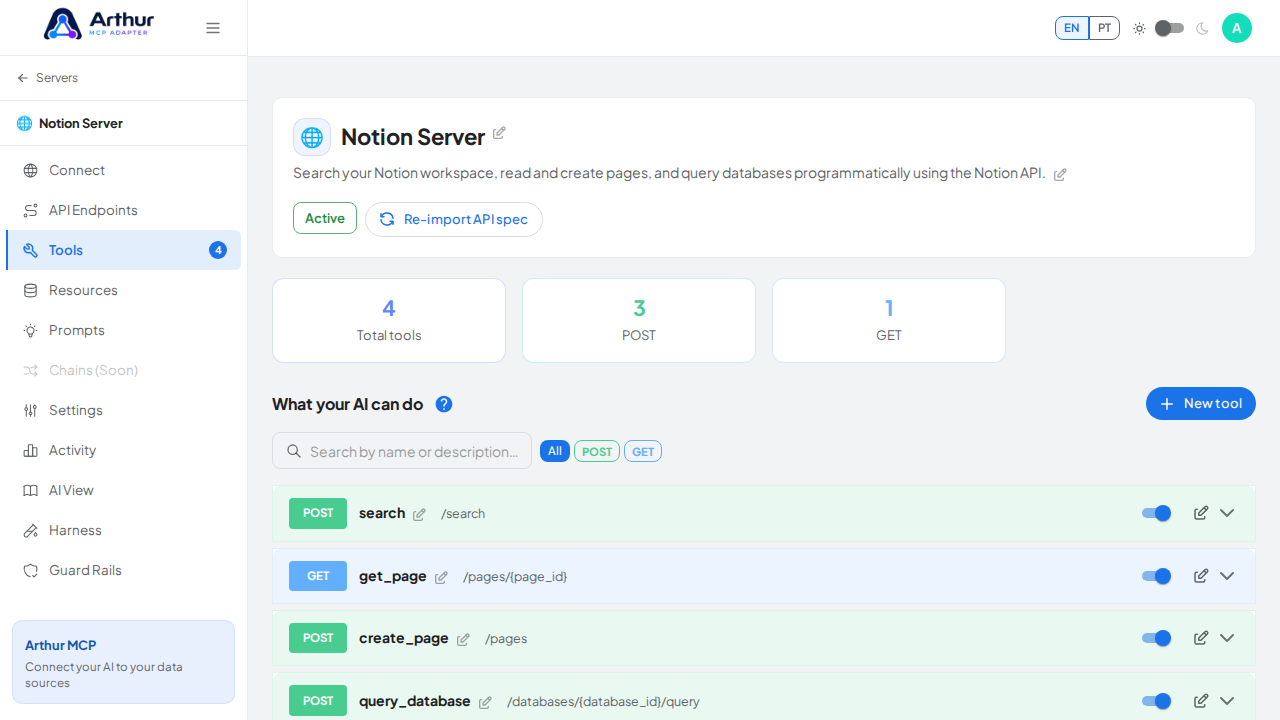
Task: Click the Tools badge showing 4
Action: point(218,250)
